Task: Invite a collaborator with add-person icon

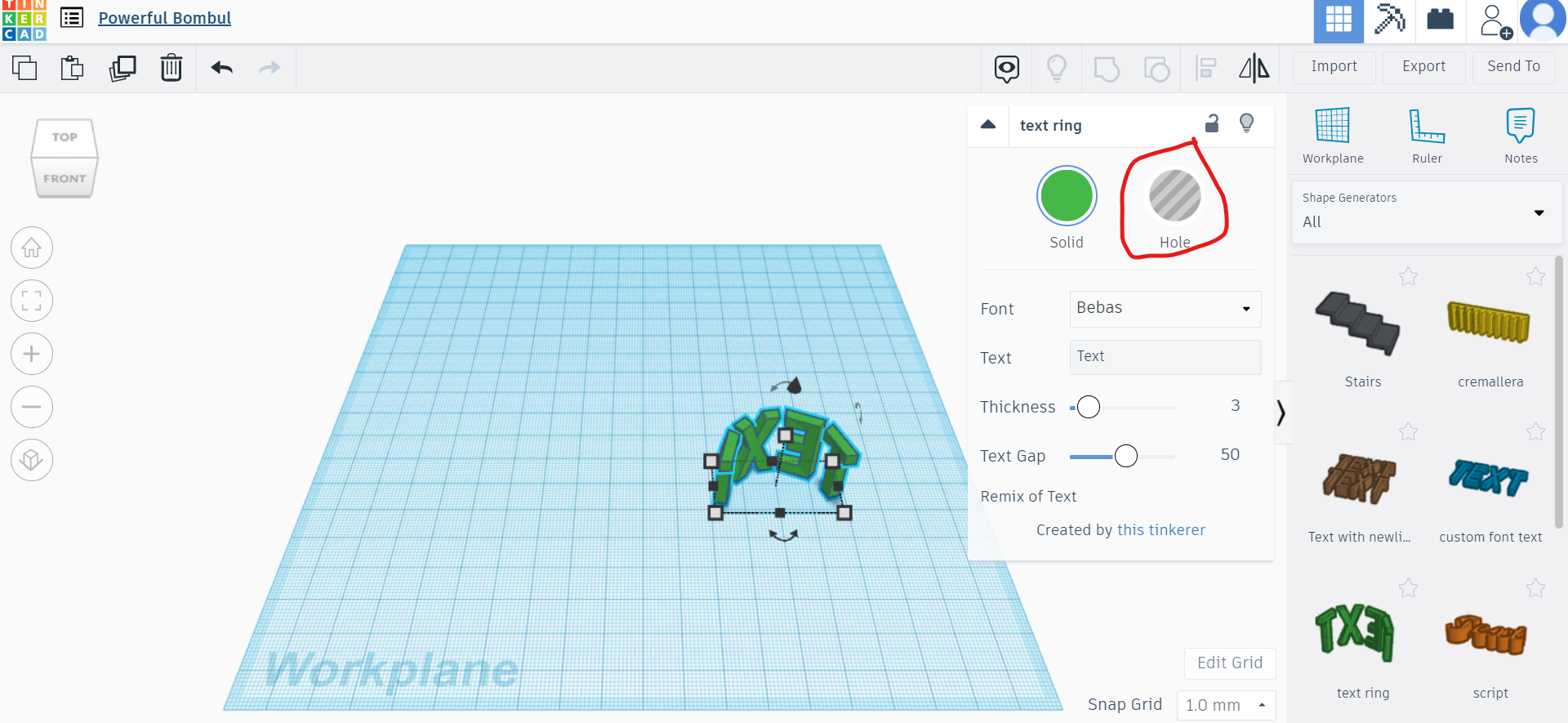Action: (1495, 21)
